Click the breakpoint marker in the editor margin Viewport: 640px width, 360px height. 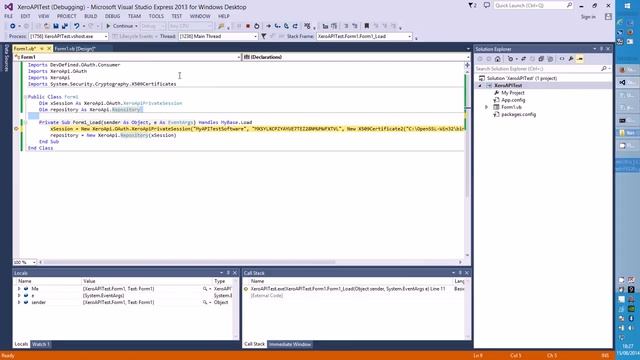(16, 129)
